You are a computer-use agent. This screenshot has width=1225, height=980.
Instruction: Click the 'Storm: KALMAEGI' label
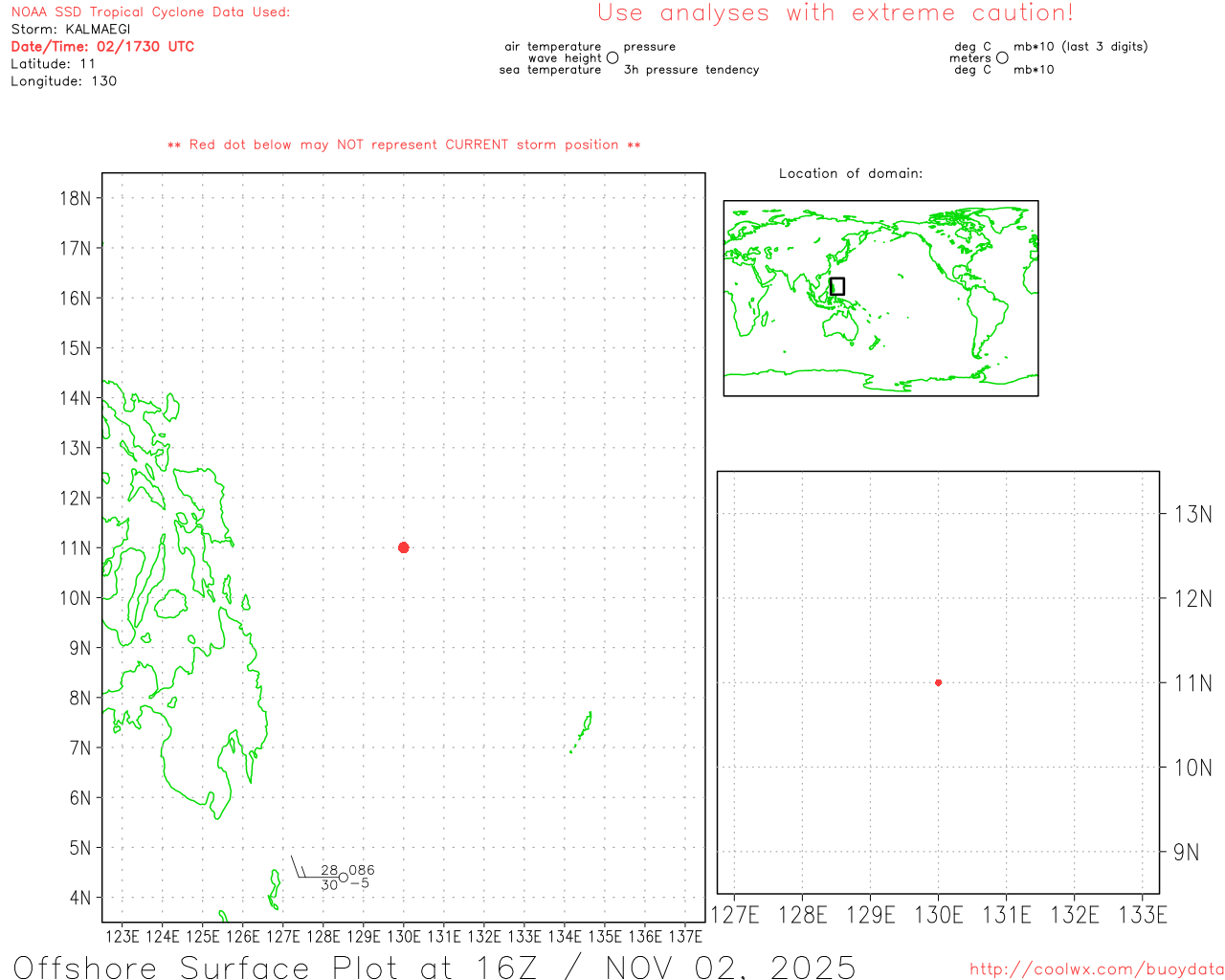(x=71, y=30)
